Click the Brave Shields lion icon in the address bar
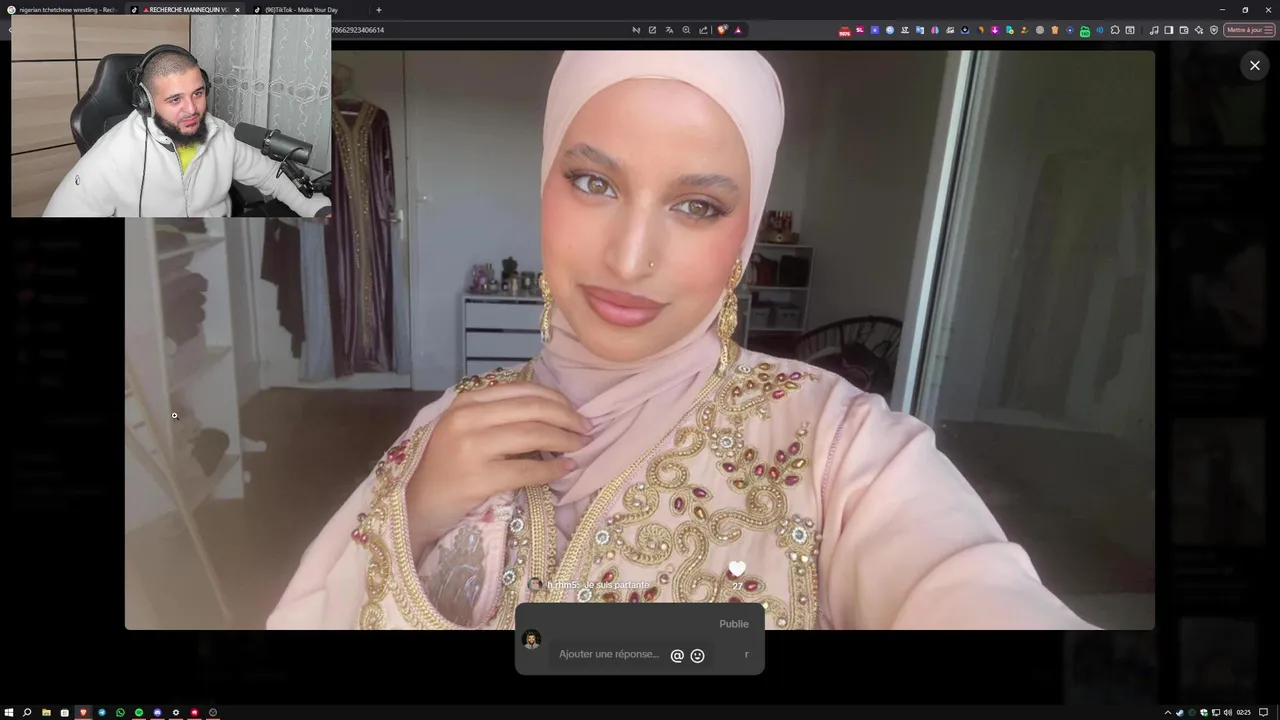Image resolution: width=1280 pixels, height=720 pixels. coord(722,30)
